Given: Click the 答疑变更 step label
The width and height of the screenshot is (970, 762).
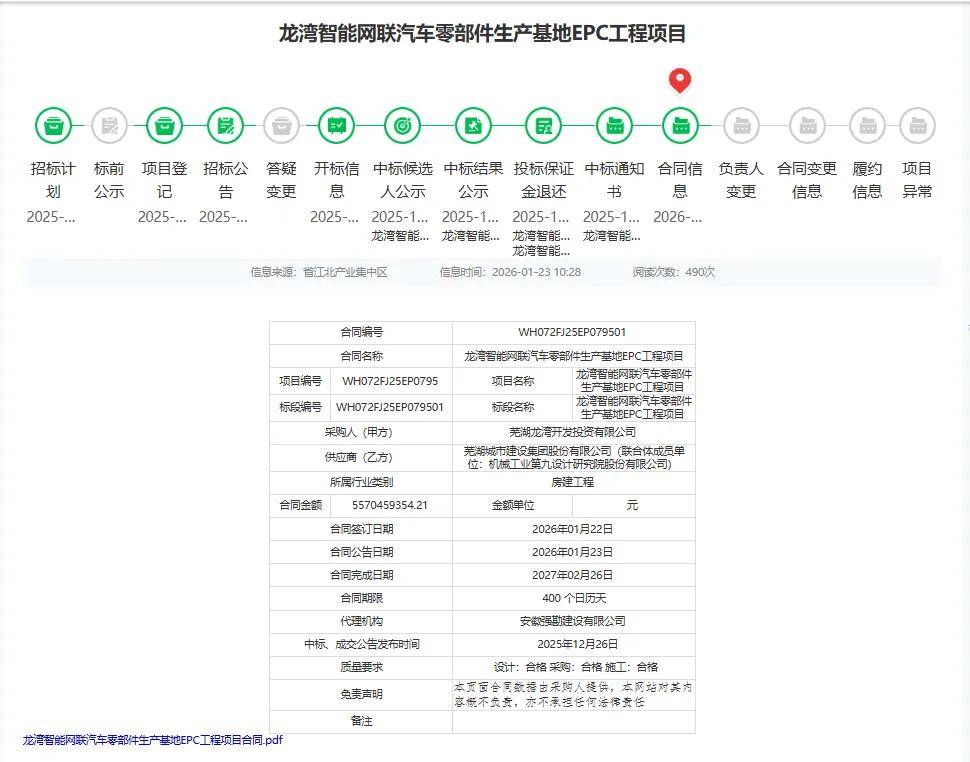Looking at the screenshot, I should tap(281, 180).
